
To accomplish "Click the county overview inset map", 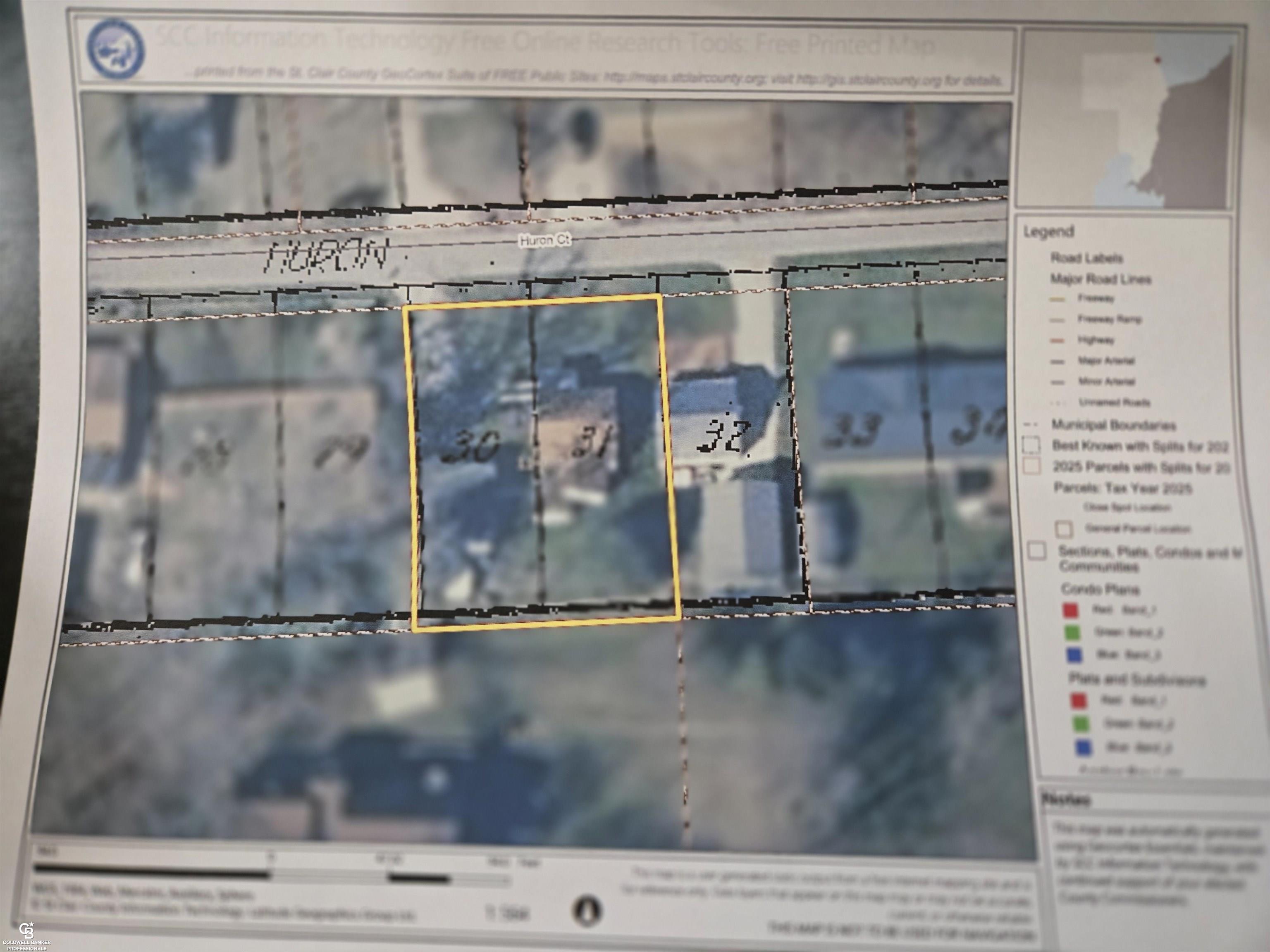I will click(1130, 119).
